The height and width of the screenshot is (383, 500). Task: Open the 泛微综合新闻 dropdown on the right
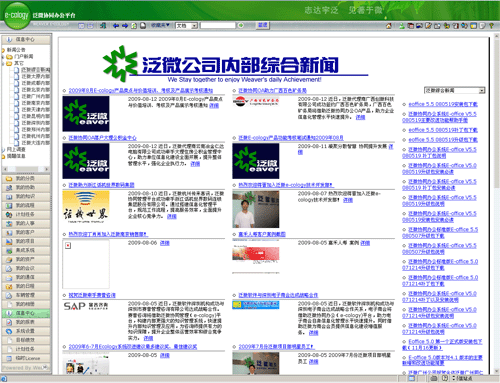pos(454,90)
